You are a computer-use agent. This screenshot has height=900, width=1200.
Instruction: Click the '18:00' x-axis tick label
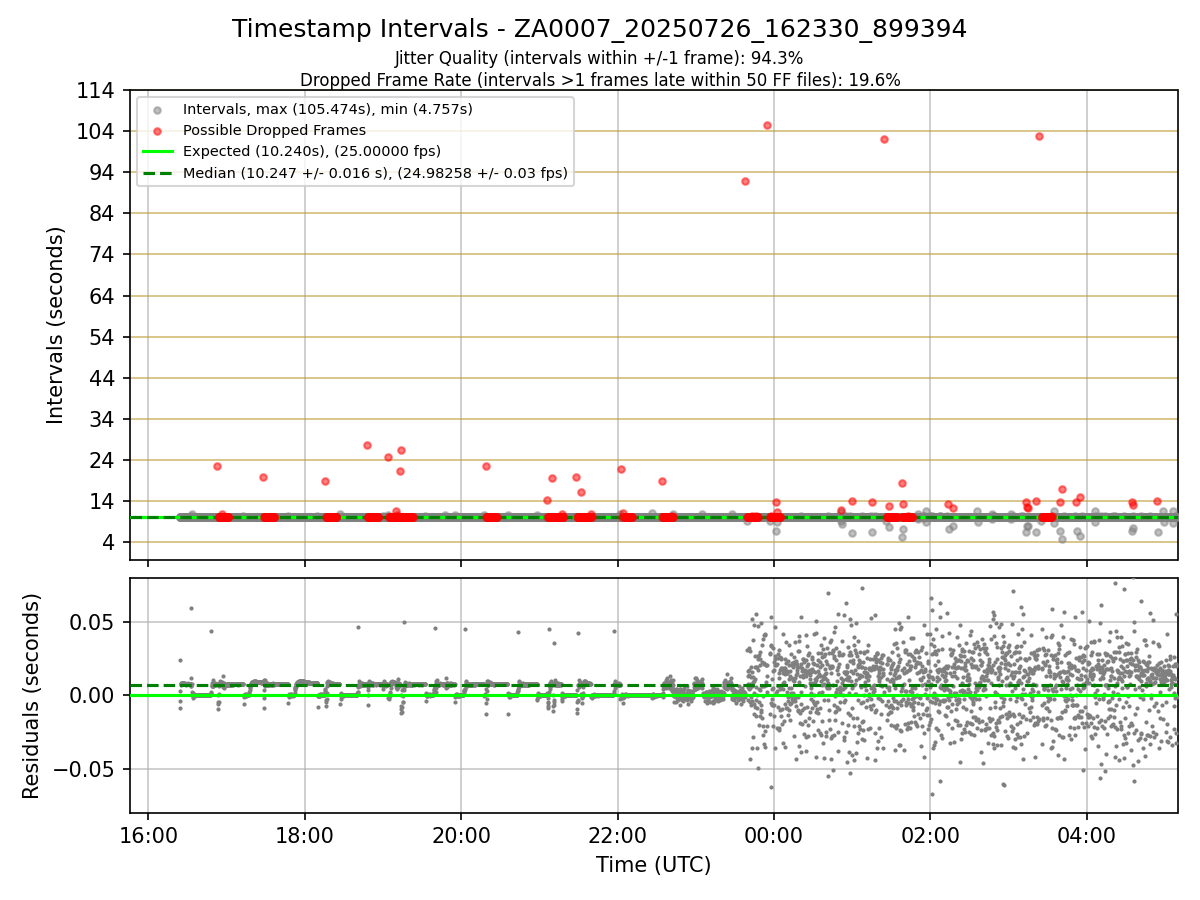coord(304,834)
